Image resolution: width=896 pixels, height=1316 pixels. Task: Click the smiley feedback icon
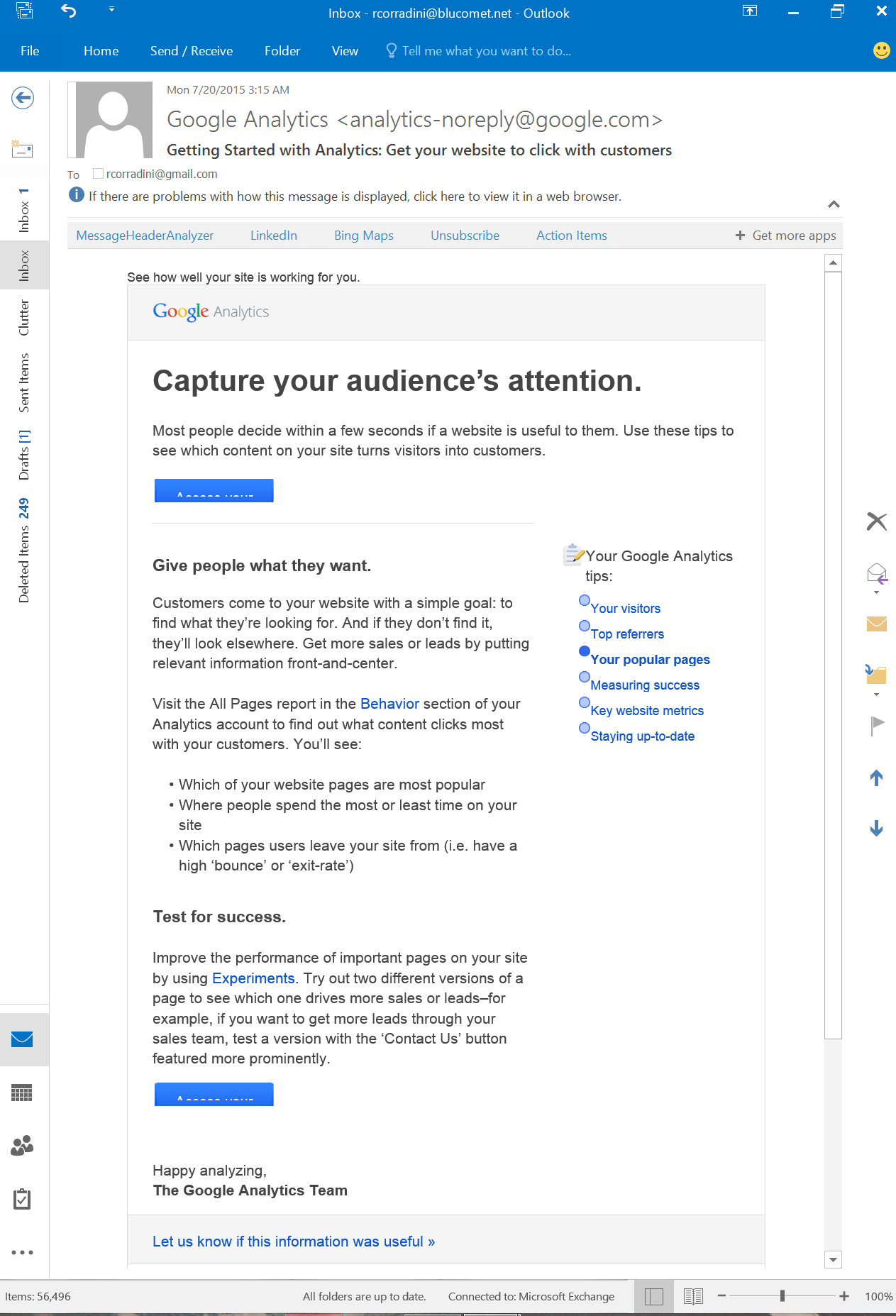pos(881,50)
